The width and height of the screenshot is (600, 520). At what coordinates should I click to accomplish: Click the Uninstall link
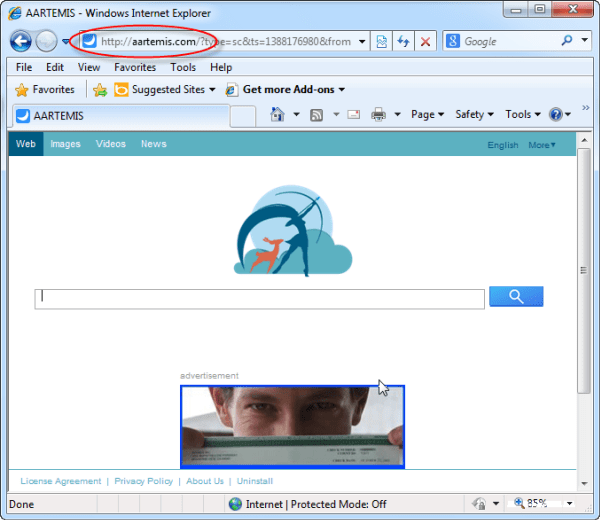[x=254, y=481]
